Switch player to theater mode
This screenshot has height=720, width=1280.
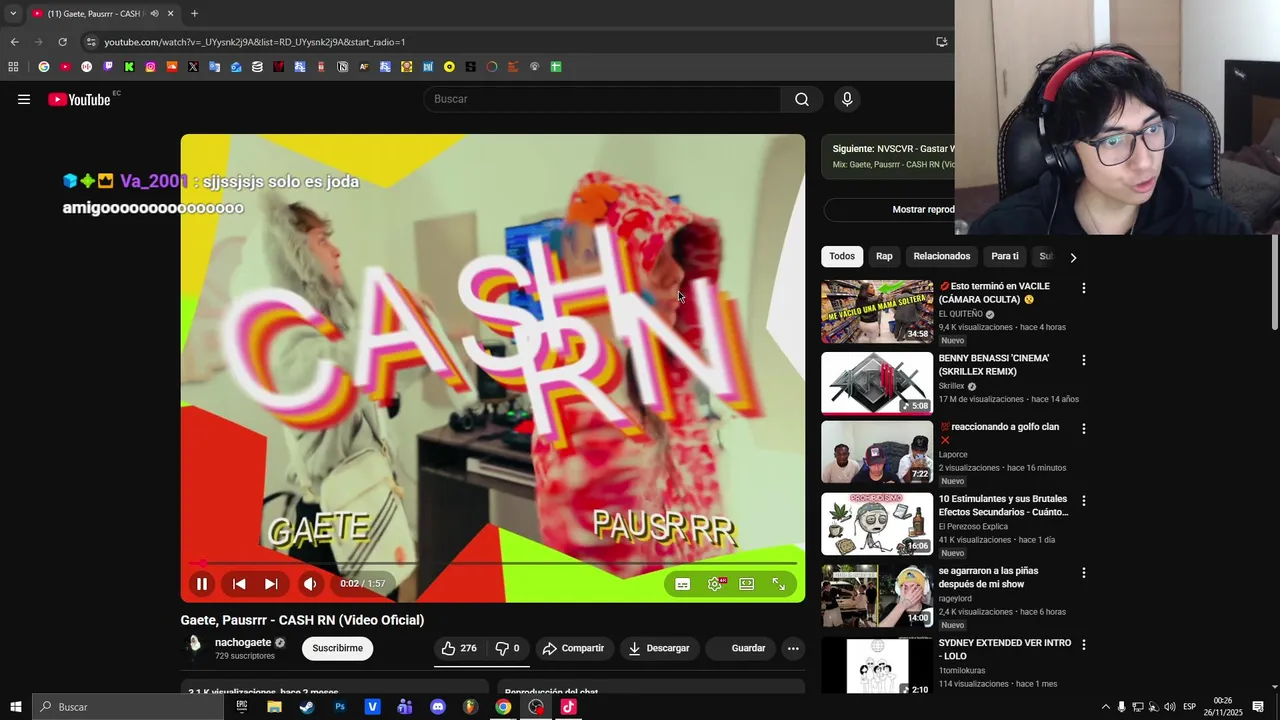click(x=747, y=584)
